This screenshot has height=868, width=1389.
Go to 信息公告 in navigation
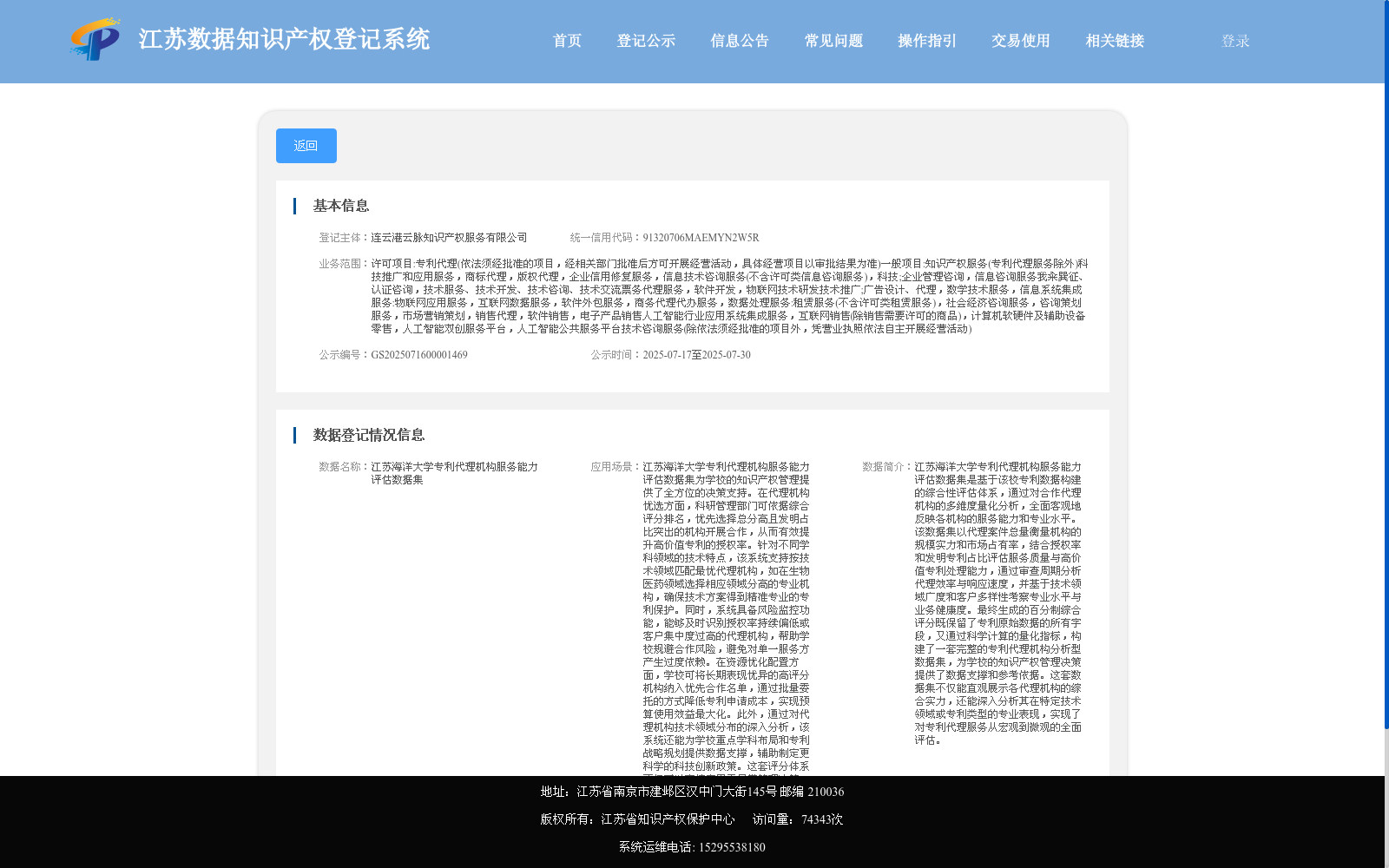(x=740, y=41)
